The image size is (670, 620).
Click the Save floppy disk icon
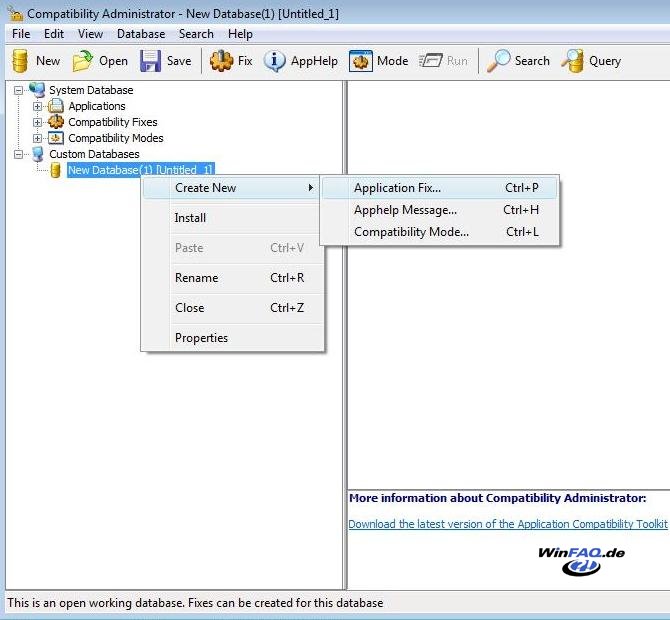[x=150, y=61]
